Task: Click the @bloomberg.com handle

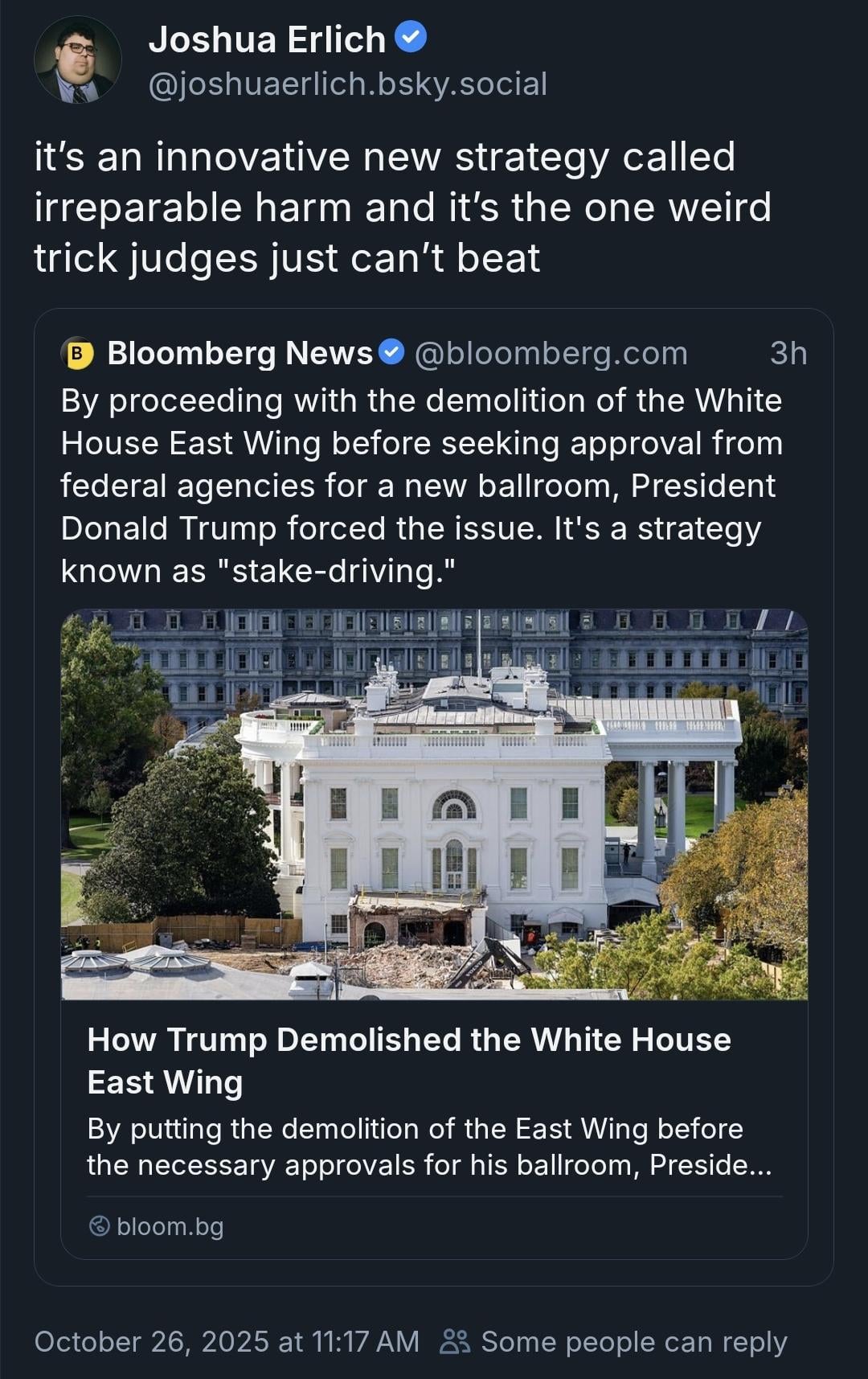Action: [551, 353]
